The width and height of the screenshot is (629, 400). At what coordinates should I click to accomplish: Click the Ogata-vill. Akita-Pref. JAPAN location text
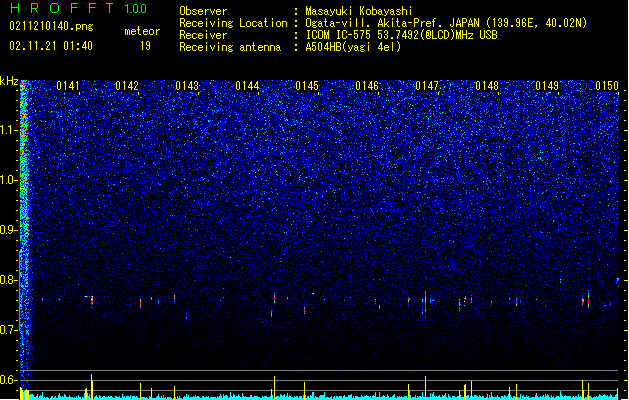click(446, 23)
